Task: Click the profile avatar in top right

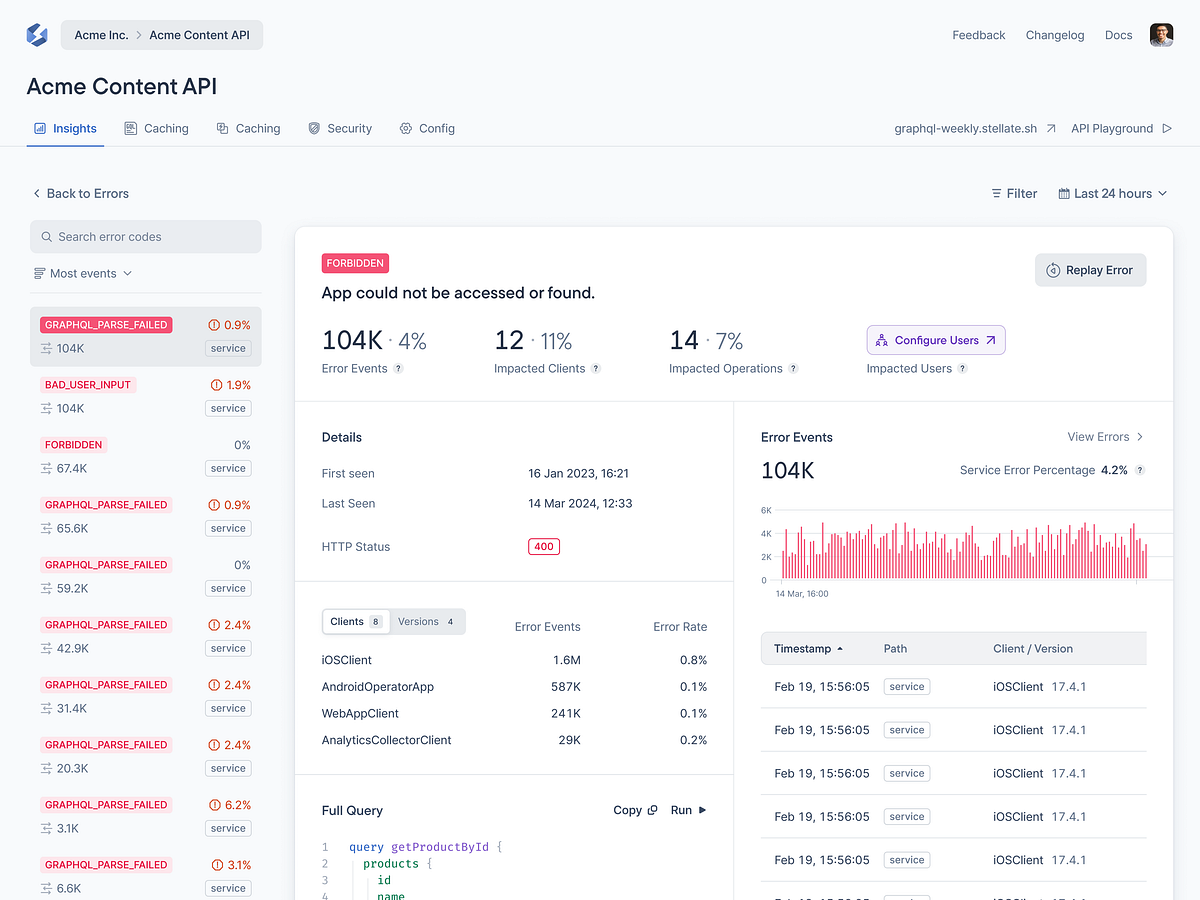Action: tap(1161, 34)
